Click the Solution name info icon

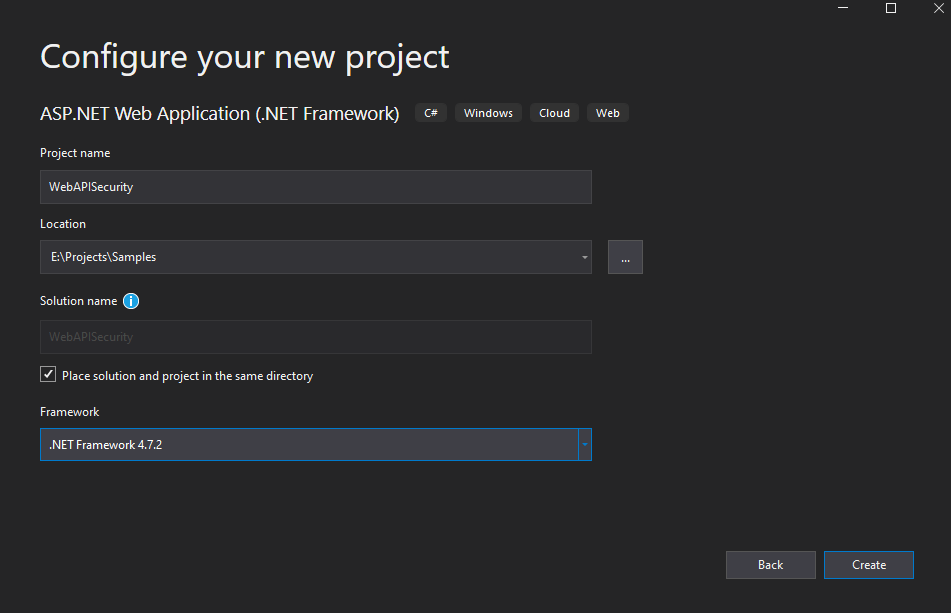tap(131, 301)
